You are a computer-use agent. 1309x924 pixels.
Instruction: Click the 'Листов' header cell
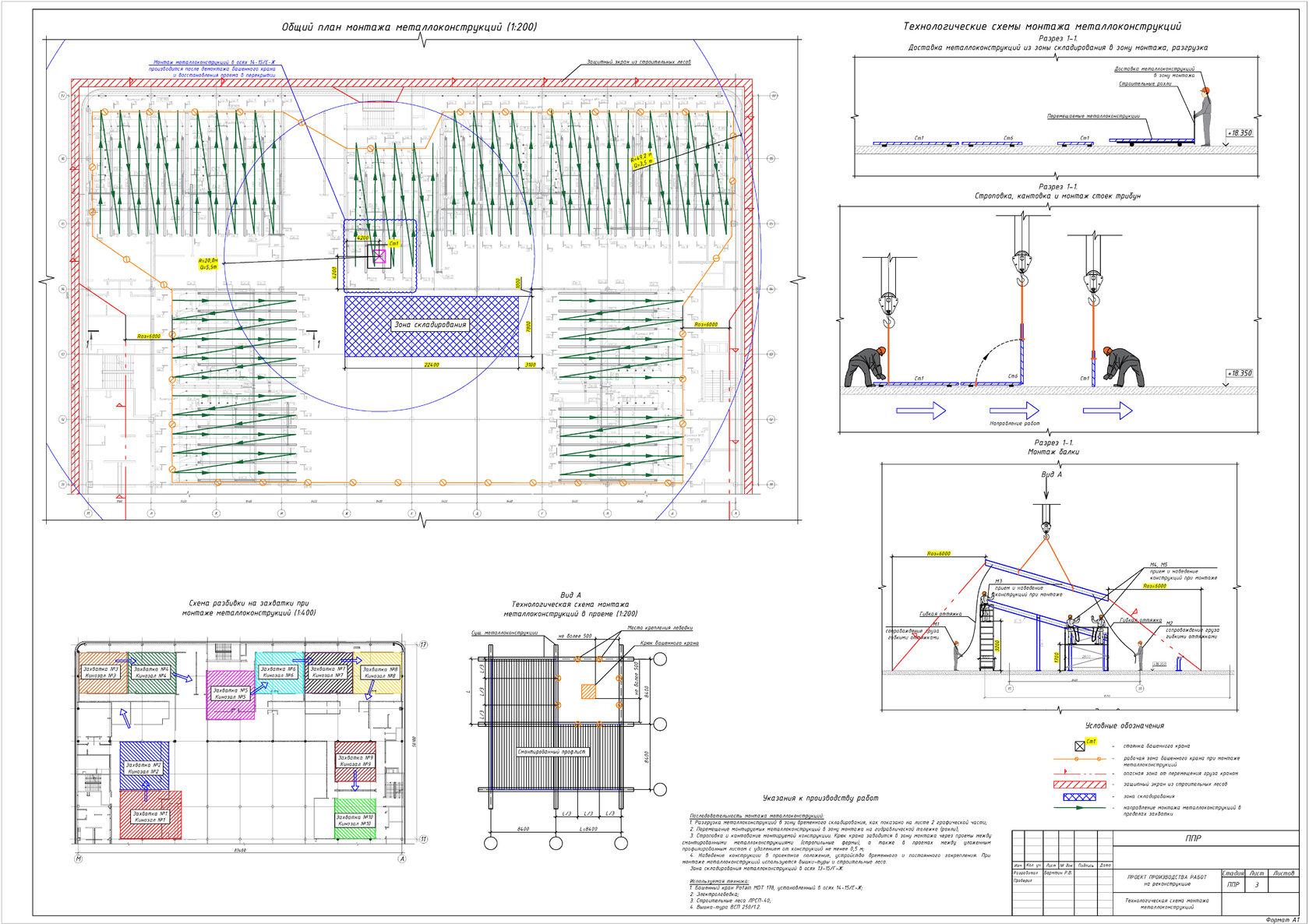tap(1283, 873)
